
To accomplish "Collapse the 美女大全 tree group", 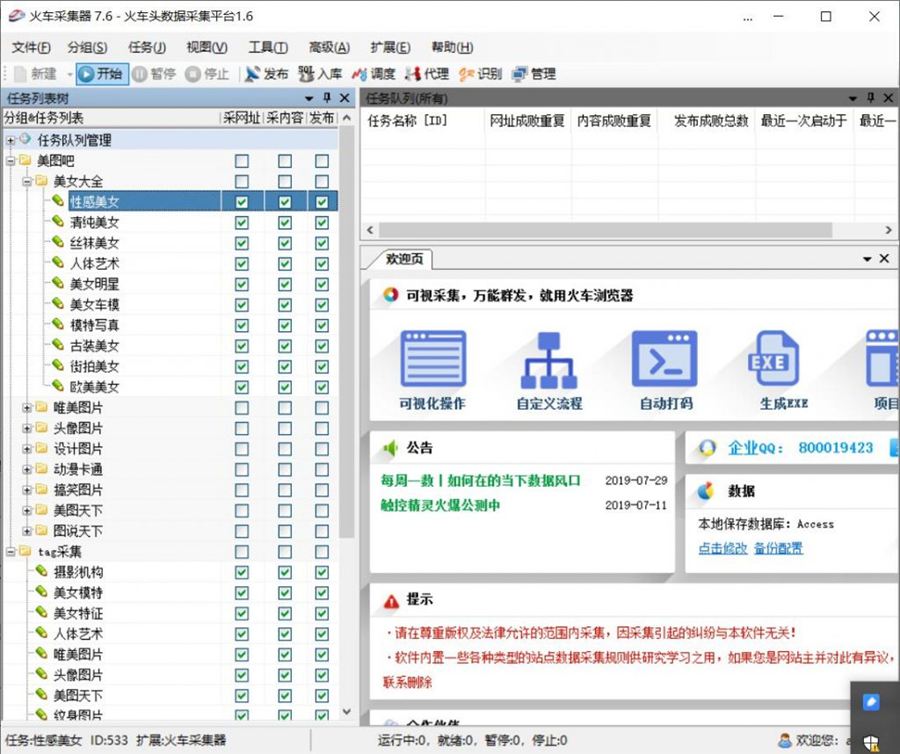I will [x=27, y=182].
